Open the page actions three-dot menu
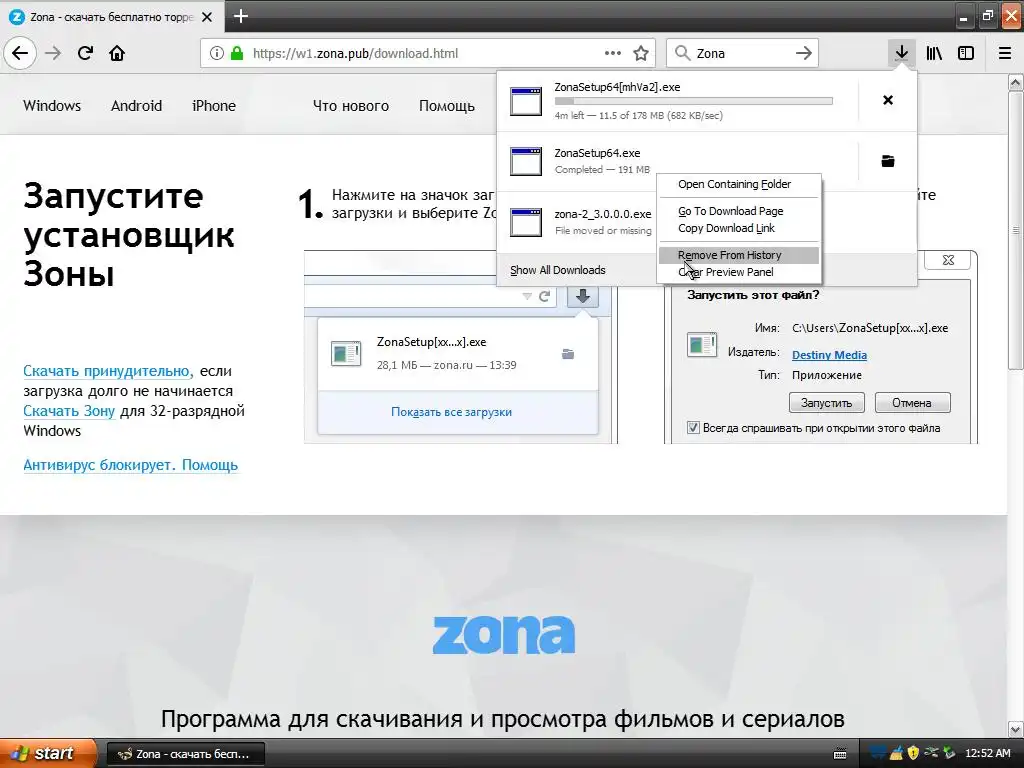 [x=613, y=54]
